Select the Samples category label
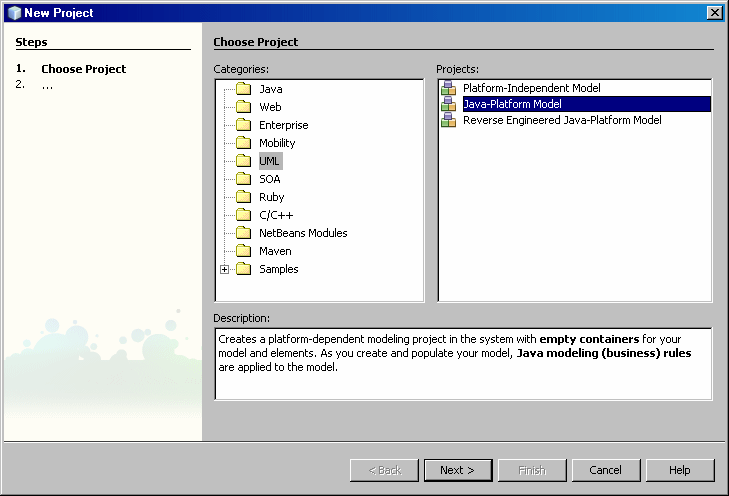The height and width of the screenshot is (496, 729). click(x=278, y=269)
